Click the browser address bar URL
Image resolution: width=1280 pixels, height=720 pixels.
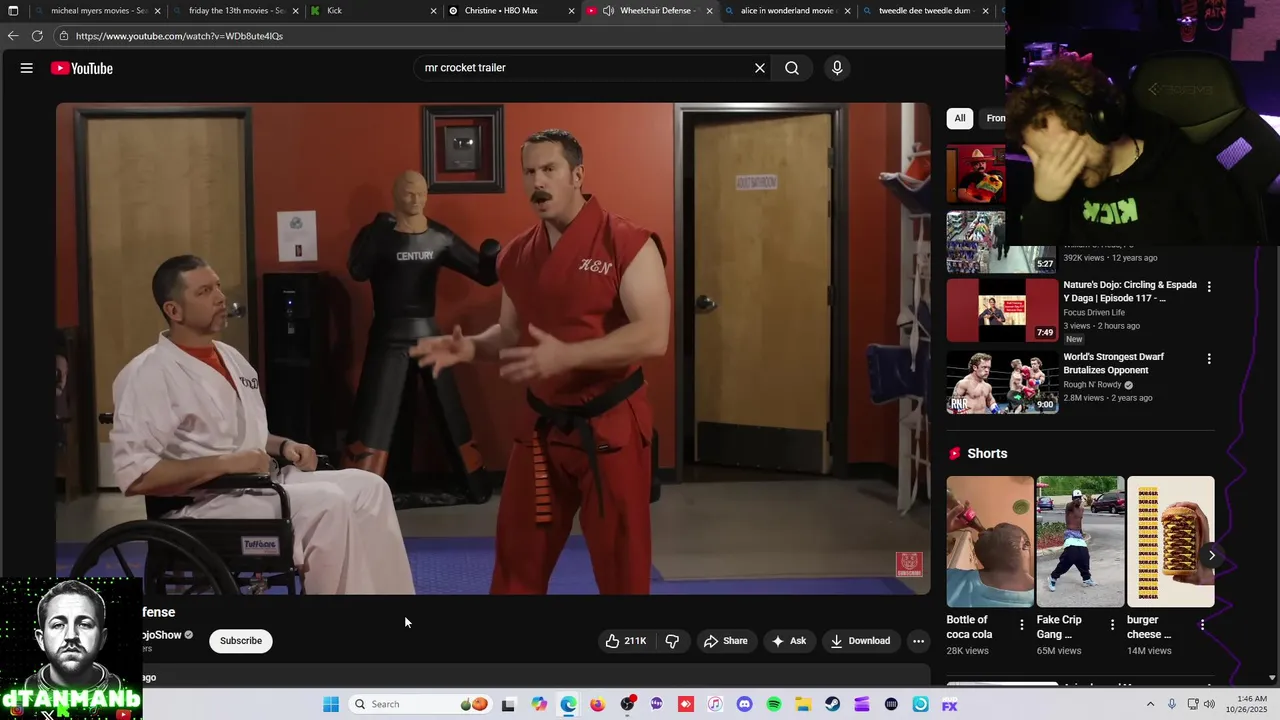(x=179, y=36)
